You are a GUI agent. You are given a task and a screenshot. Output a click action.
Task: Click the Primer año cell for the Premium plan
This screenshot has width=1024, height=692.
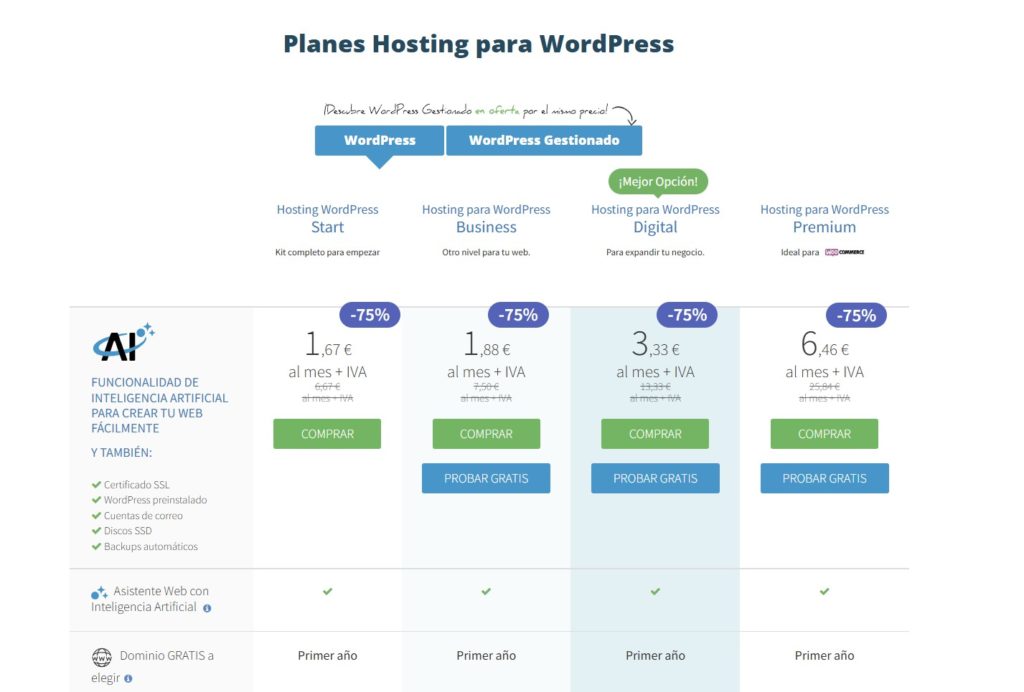coord(824,655)
